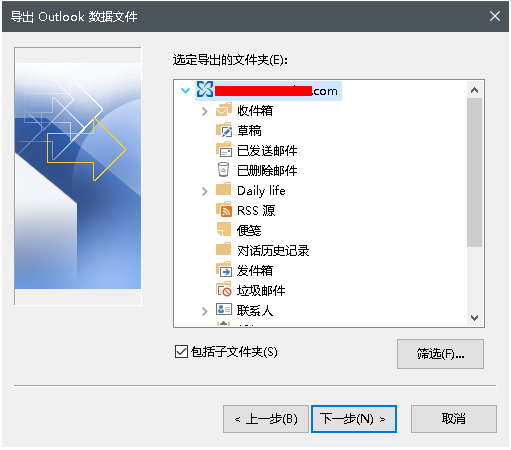The height and width of the screenshot is (450, 511).
Task: Expand the 收件箱 folder
Action: click(x=205, y=111)
